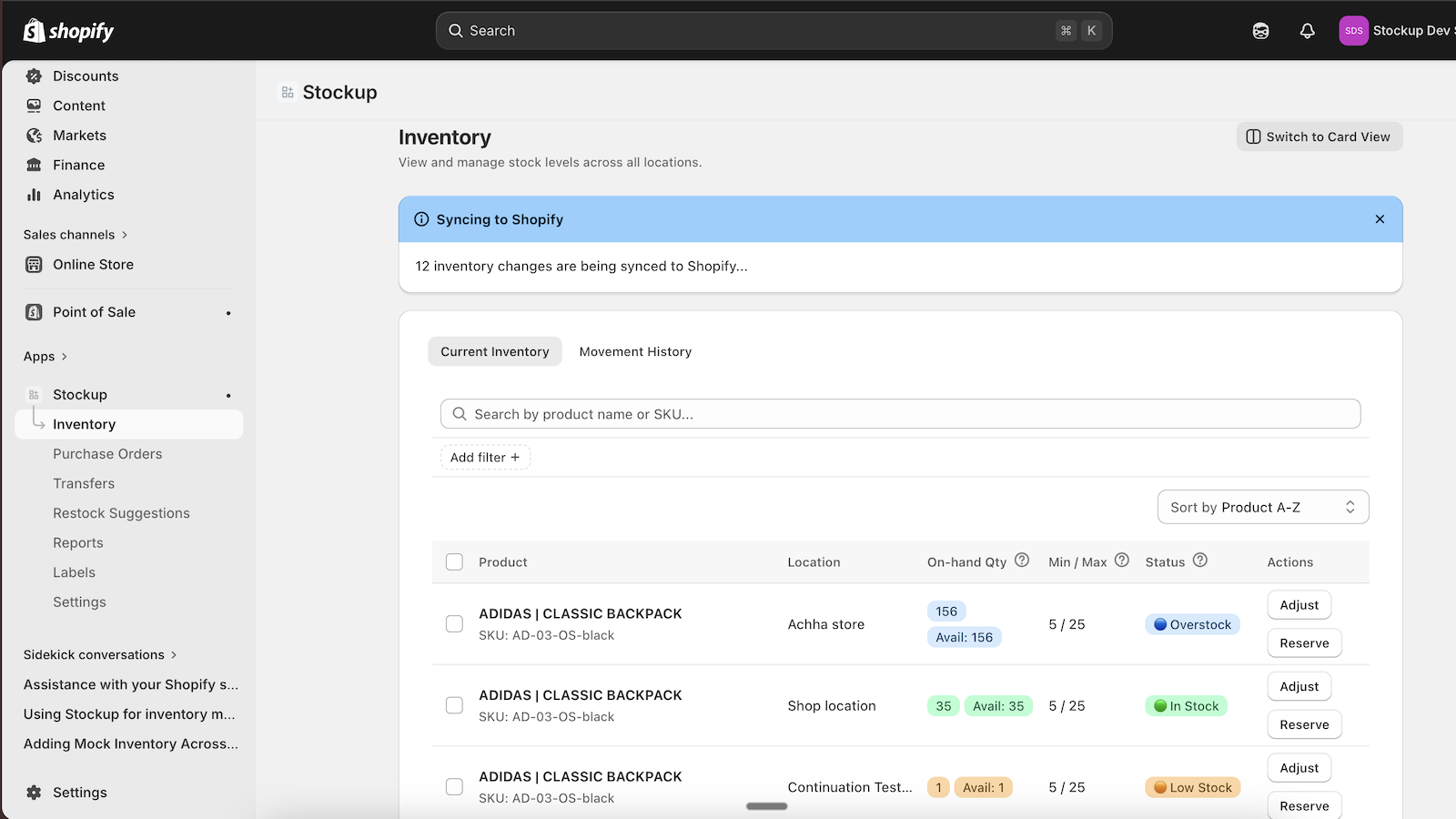This screenshot has width=1456, height=819.
Task: Open Purchase Orders in Stockup menu
Action: point(107,454)
